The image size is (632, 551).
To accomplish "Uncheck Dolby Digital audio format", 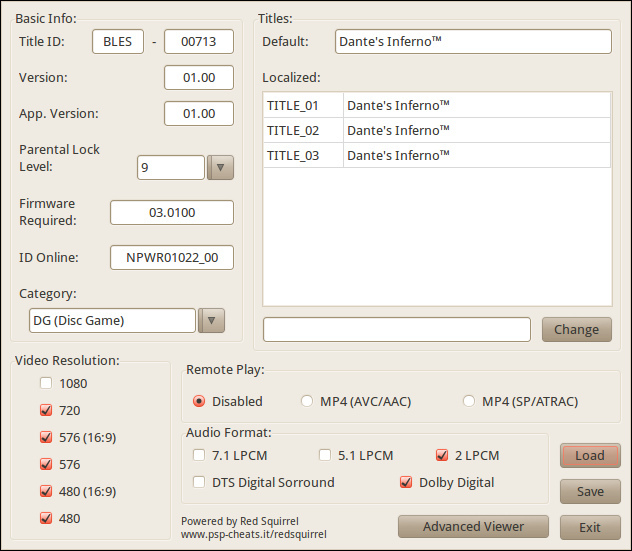I will click(406, 482).
